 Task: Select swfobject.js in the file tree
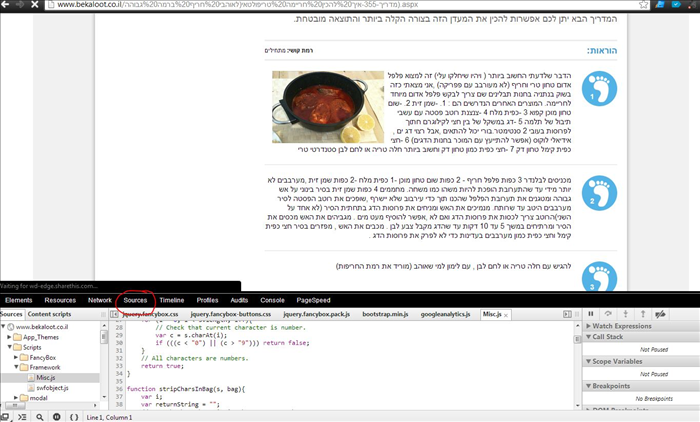53,387
